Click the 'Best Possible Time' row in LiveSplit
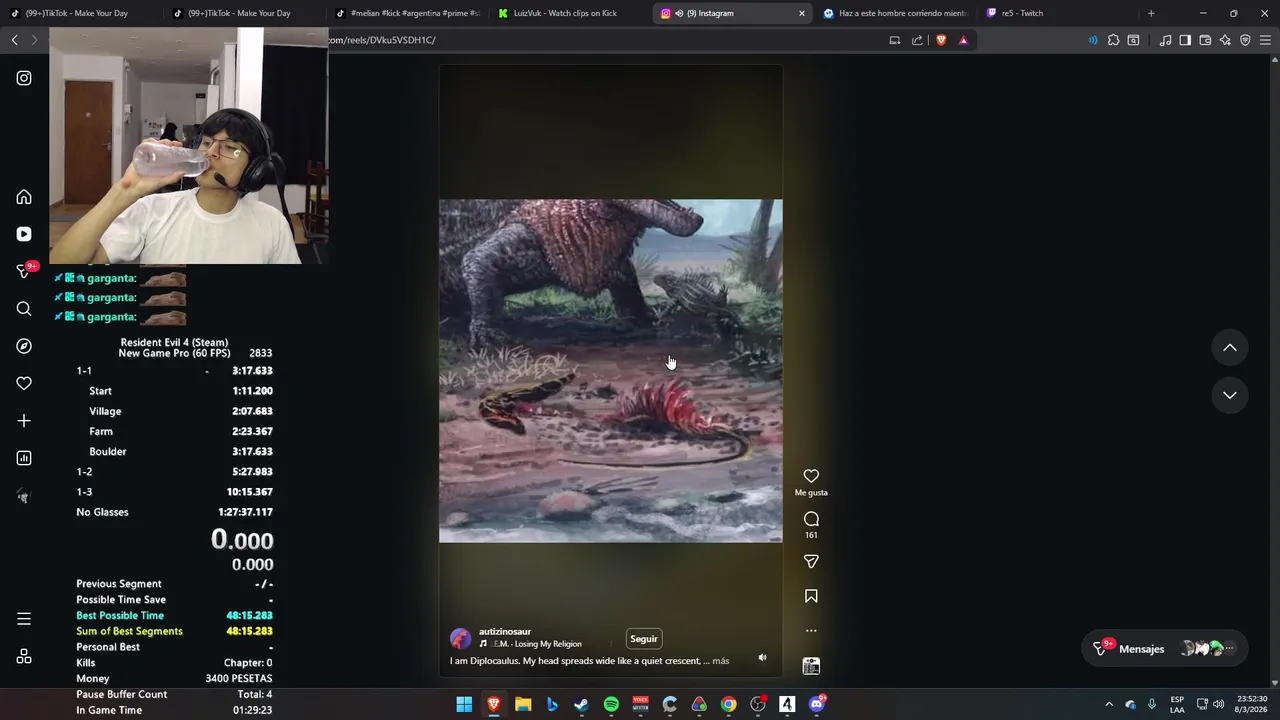1280x720 pixels. 174,616
